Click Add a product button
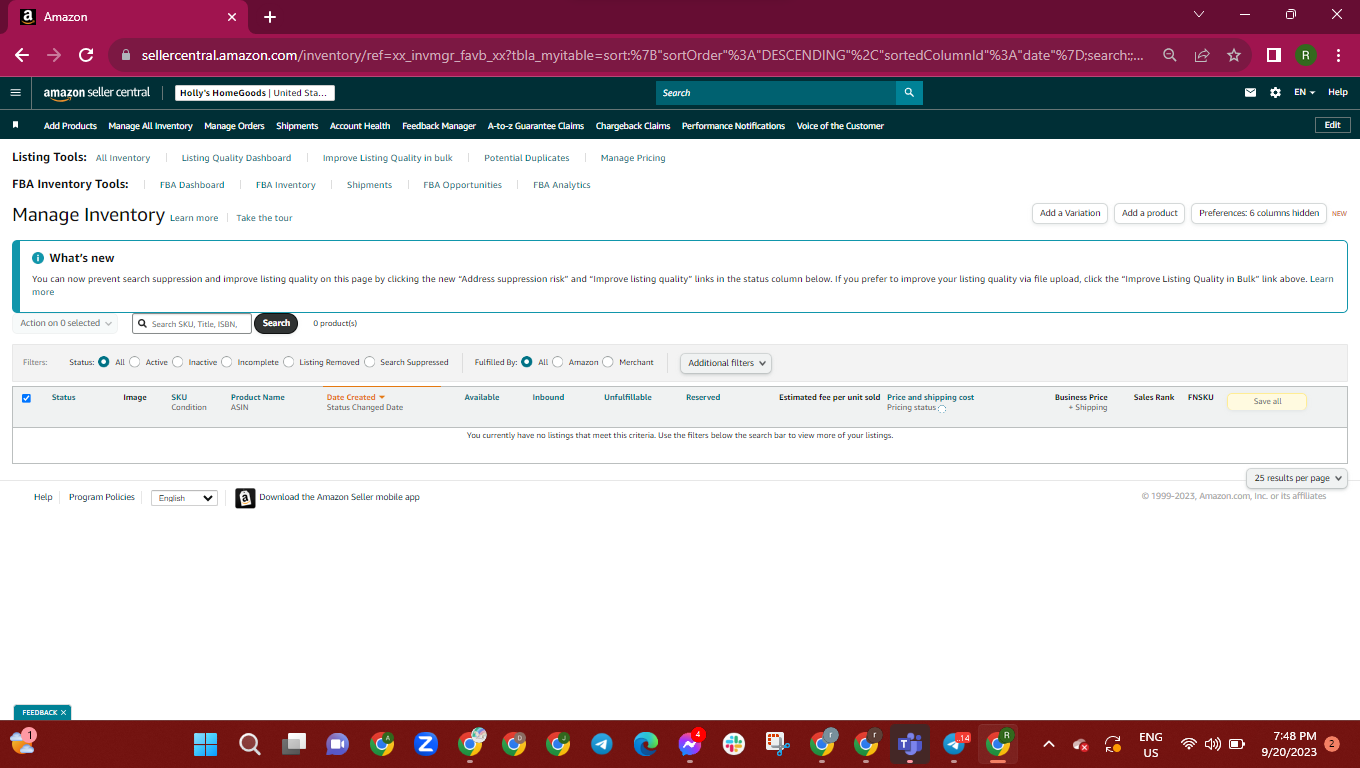The image size is (1360, 768). 1150,213
